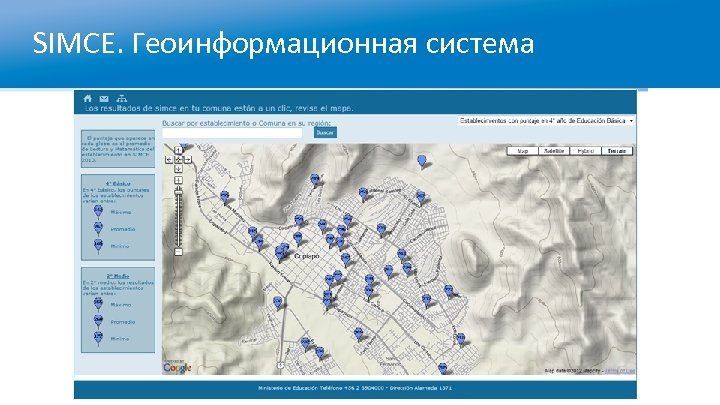The image size is (720, 405).
Task: Pan the map down with arrow
Action: pyautogui.click(x=178, y=169)
